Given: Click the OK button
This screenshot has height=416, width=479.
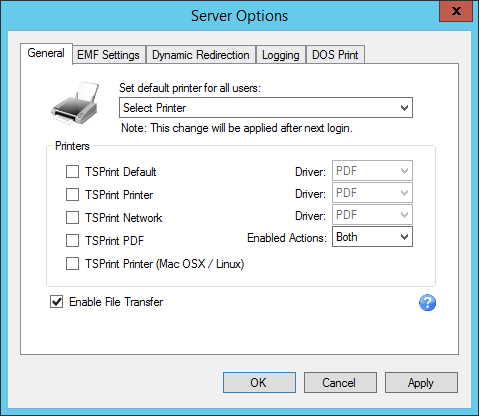Looking at the screenshot, I should 259,382.
